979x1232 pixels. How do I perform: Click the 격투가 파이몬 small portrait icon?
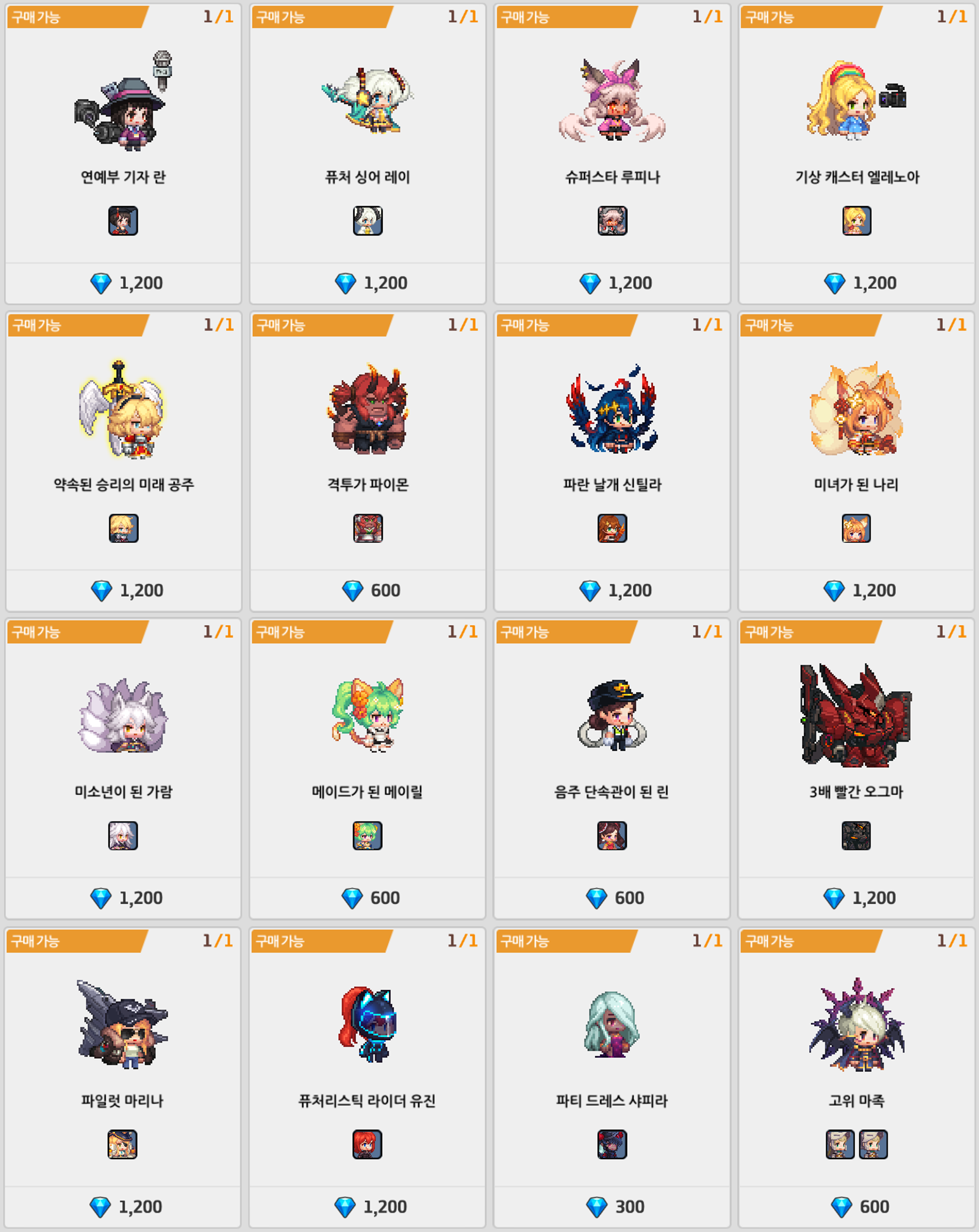(x=367, y=528)
